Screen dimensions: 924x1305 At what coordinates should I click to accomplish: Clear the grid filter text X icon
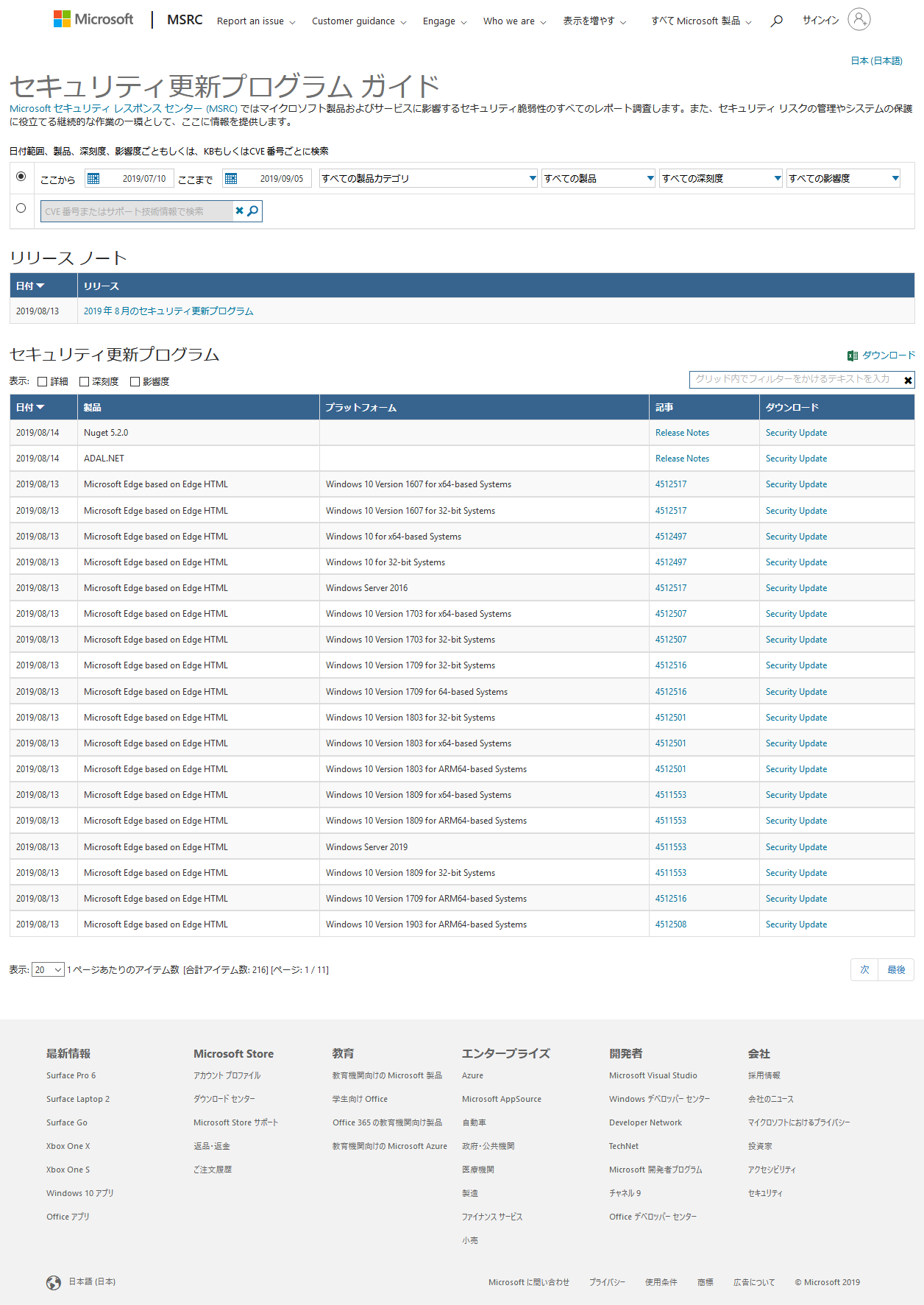tap(908, 380)
